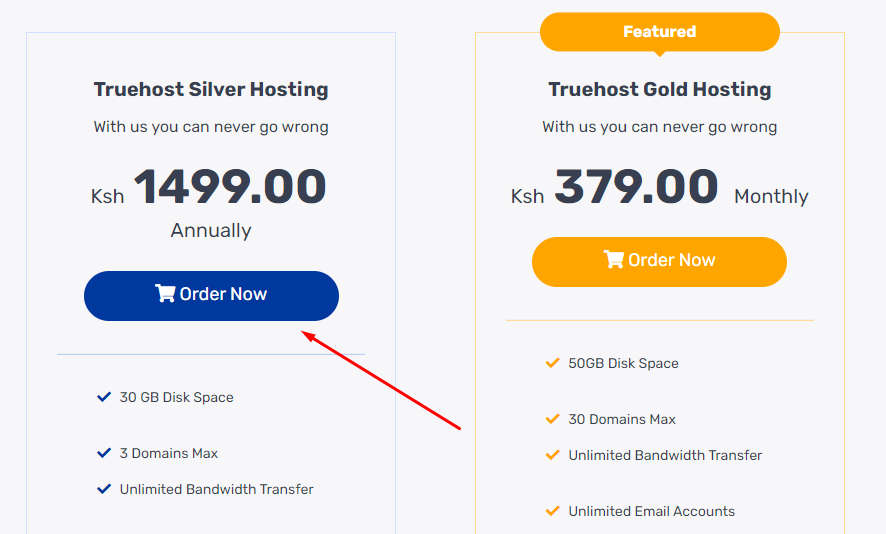Click checkmark beside 30 GB Disk Space
The height and width of the screenshot is (534, 886).
pos(104,397)
